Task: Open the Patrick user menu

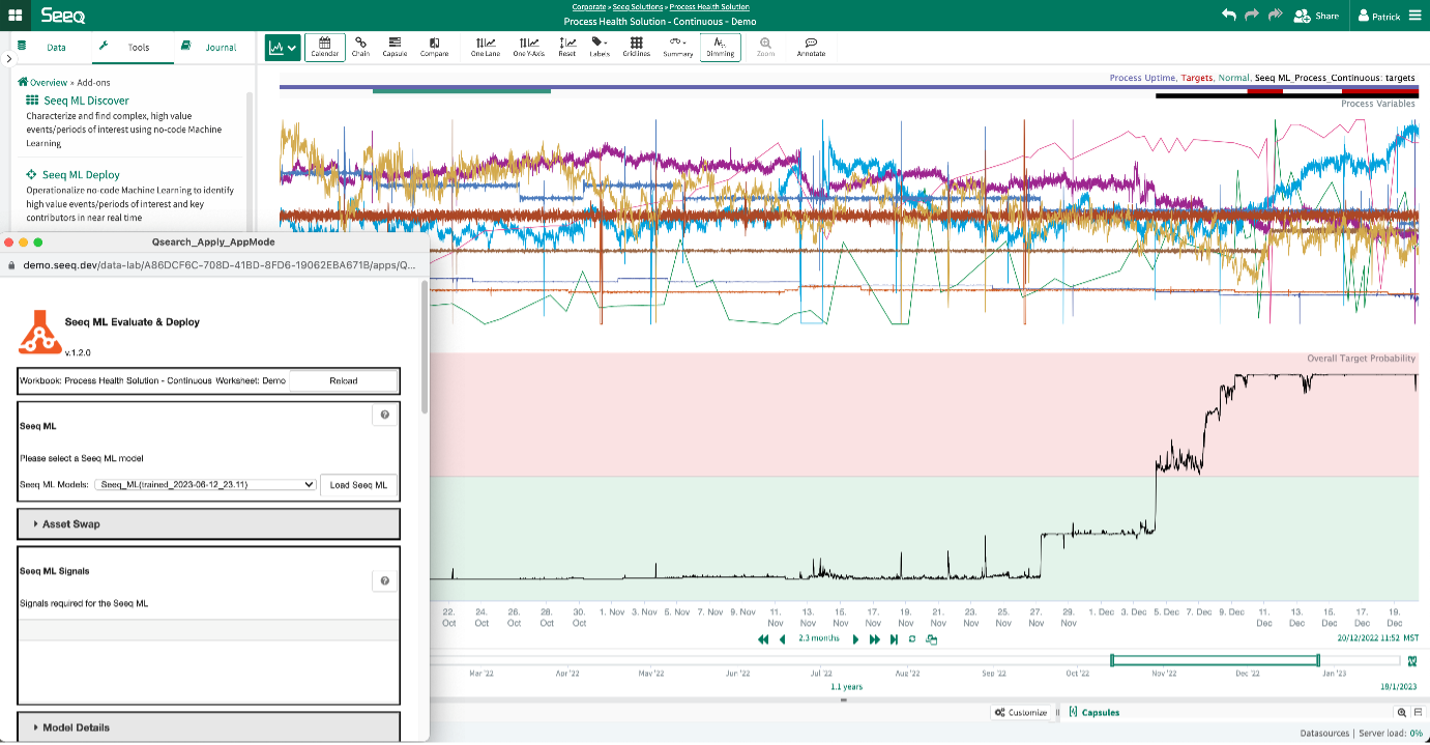Action: tap(1380, 16)
